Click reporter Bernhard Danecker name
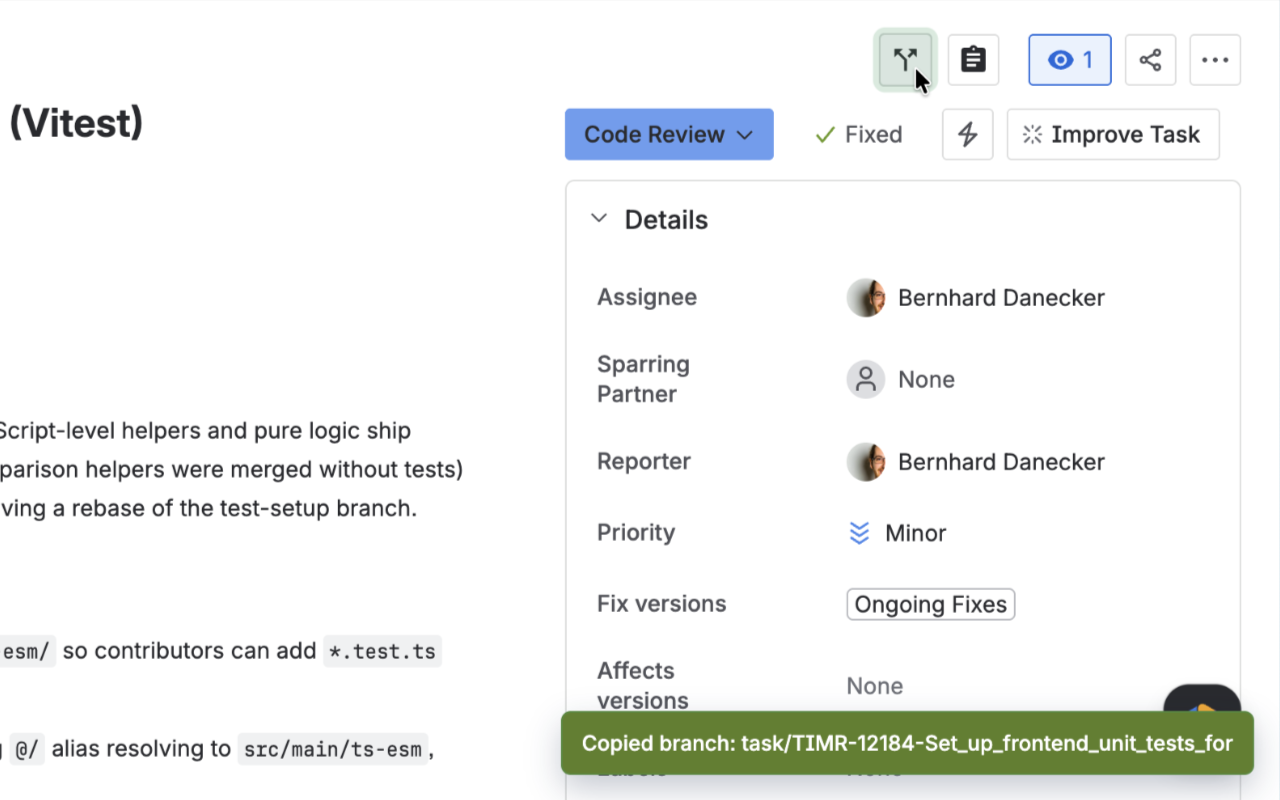1280x800 pixels. [x=1001, y=462]
